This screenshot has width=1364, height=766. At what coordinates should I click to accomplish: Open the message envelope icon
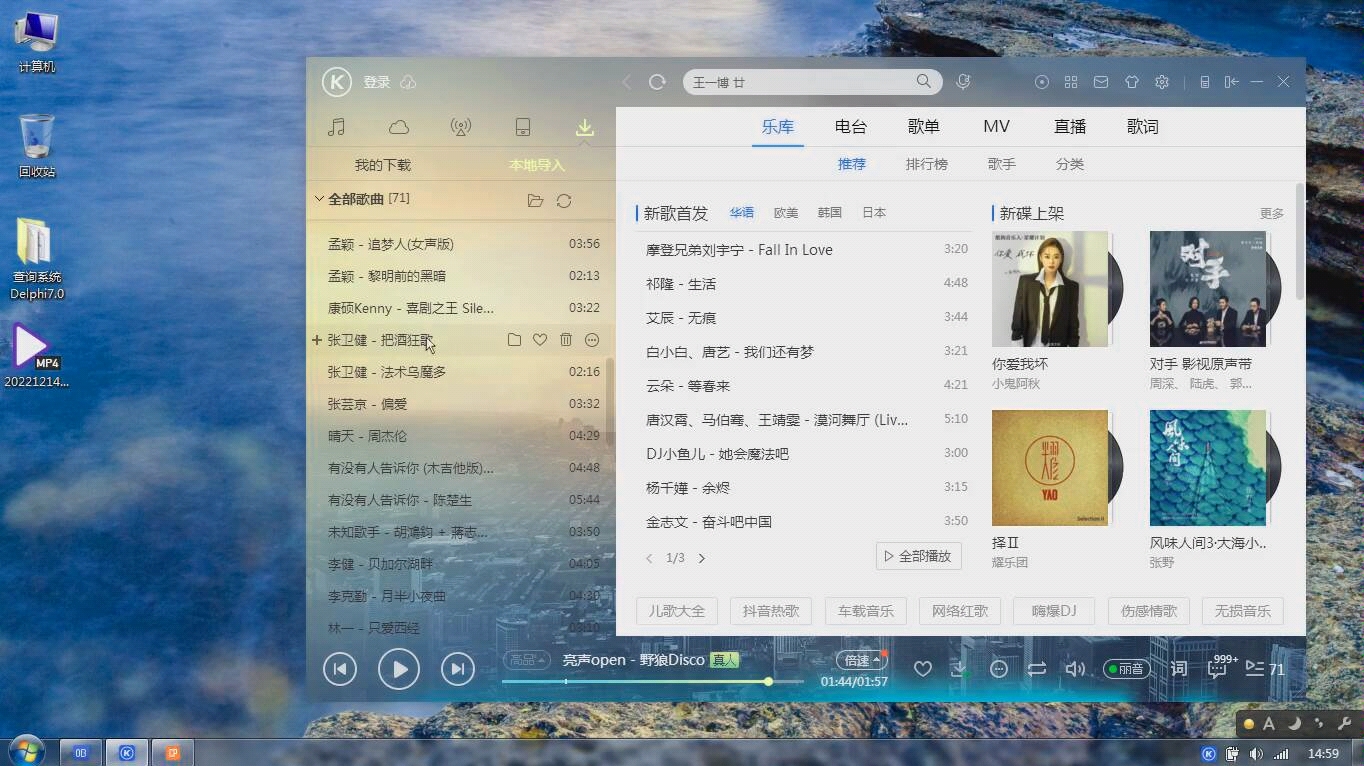tap(1101, 82)
